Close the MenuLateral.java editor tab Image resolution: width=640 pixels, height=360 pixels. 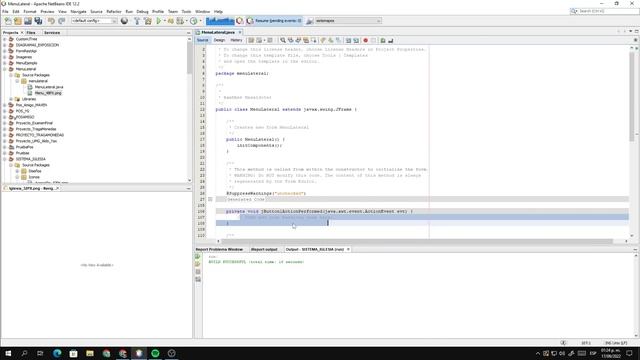point(240,32)
